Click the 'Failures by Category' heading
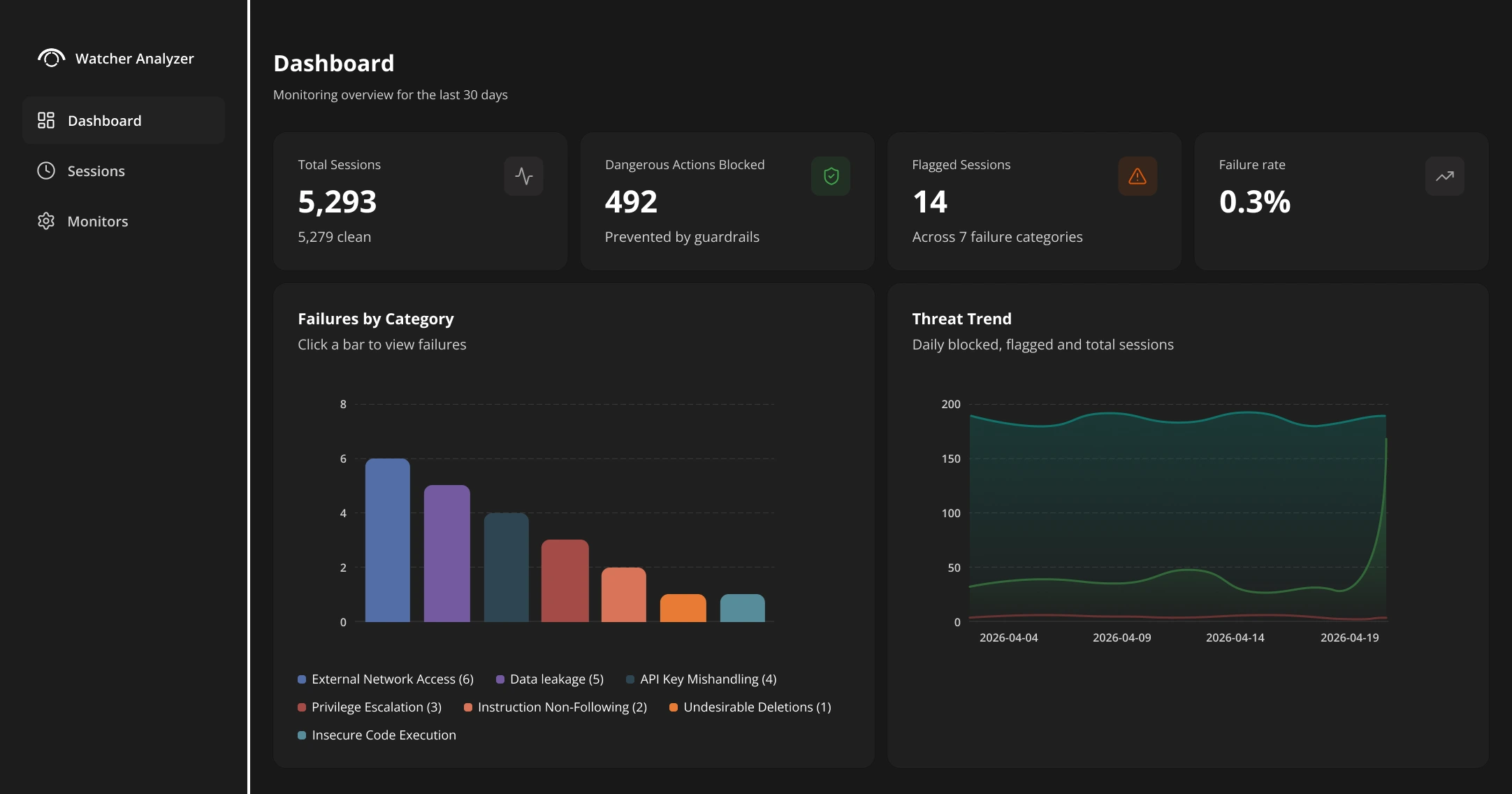This screenshot has width=1512, height=794. 376,319
